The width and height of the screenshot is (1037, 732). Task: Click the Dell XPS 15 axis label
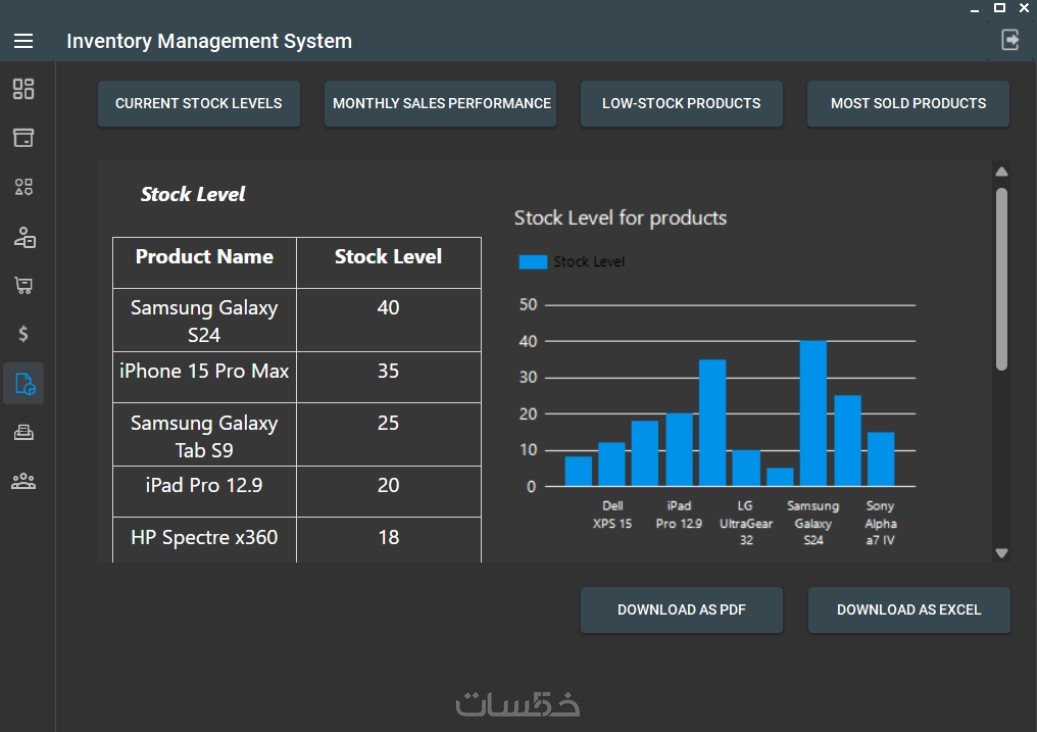coord(612,514)
